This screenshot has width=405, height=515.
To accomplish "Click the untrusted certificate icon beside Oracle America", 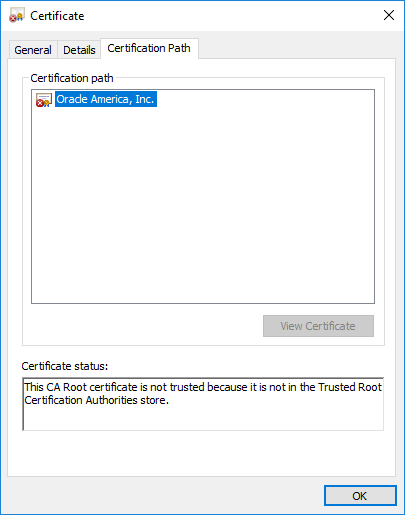I will (x=44, y=100).
